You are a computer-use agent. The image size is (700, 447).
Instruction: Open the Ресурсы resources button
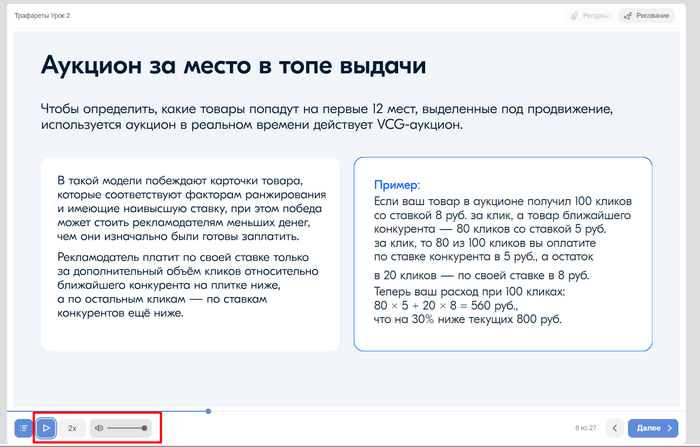[589, 16]
